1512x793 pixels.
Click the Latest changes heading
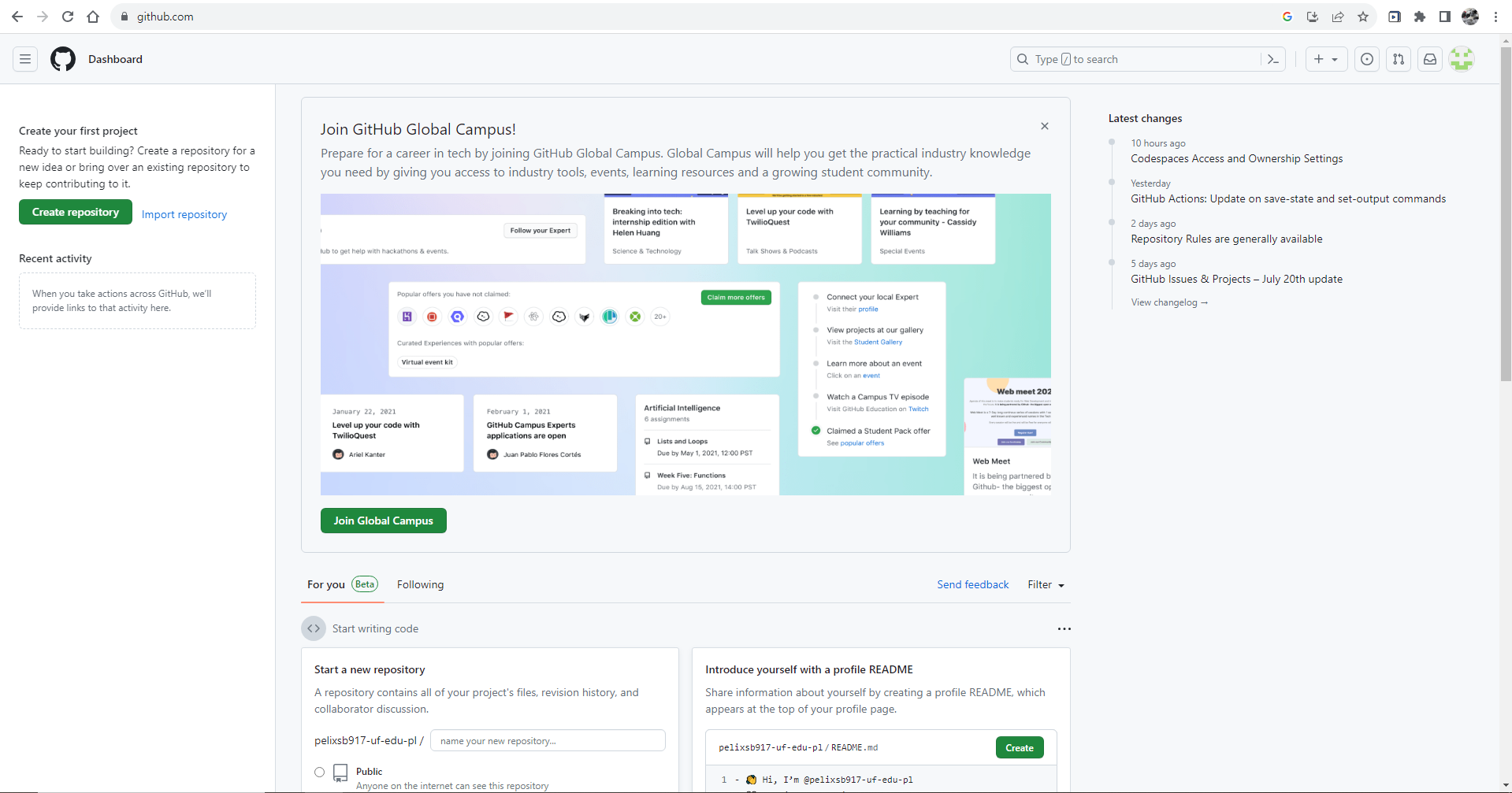[x=1145, y=118]
